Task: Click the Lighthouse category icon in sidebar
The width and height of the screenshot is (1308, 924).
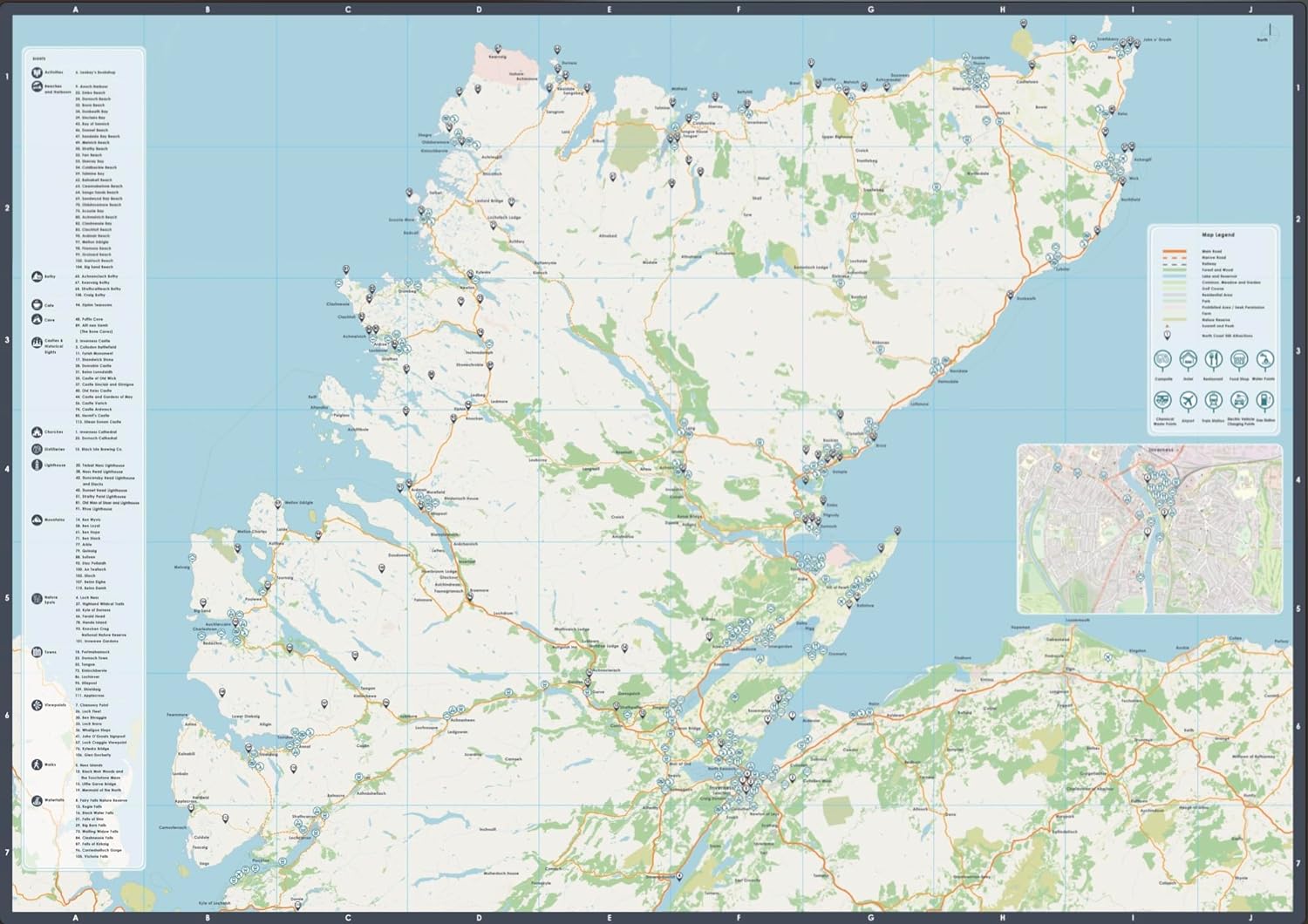Action: (37, 465)
